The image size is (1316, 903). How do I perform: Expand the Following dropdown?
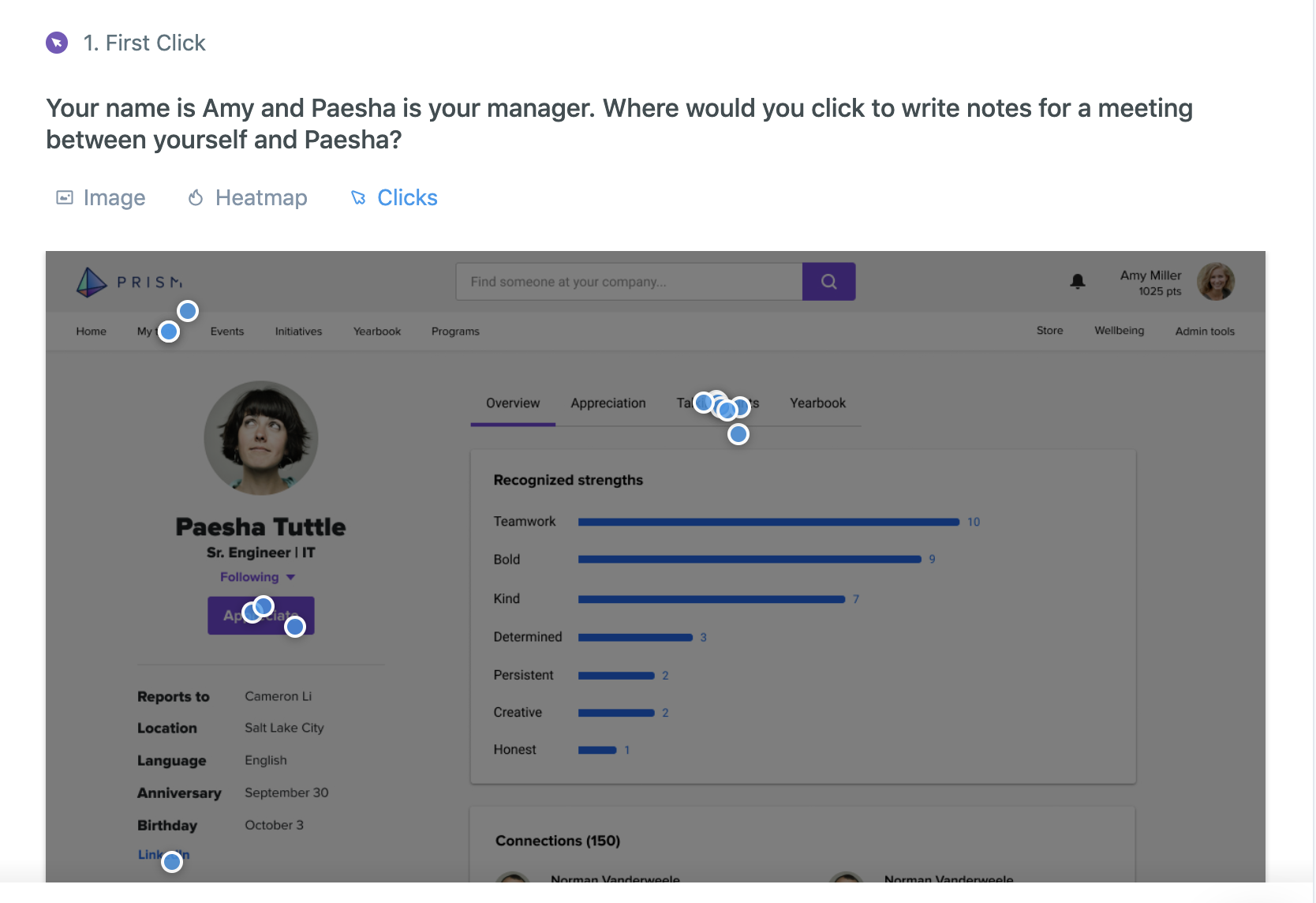click(x=257, y=577)
